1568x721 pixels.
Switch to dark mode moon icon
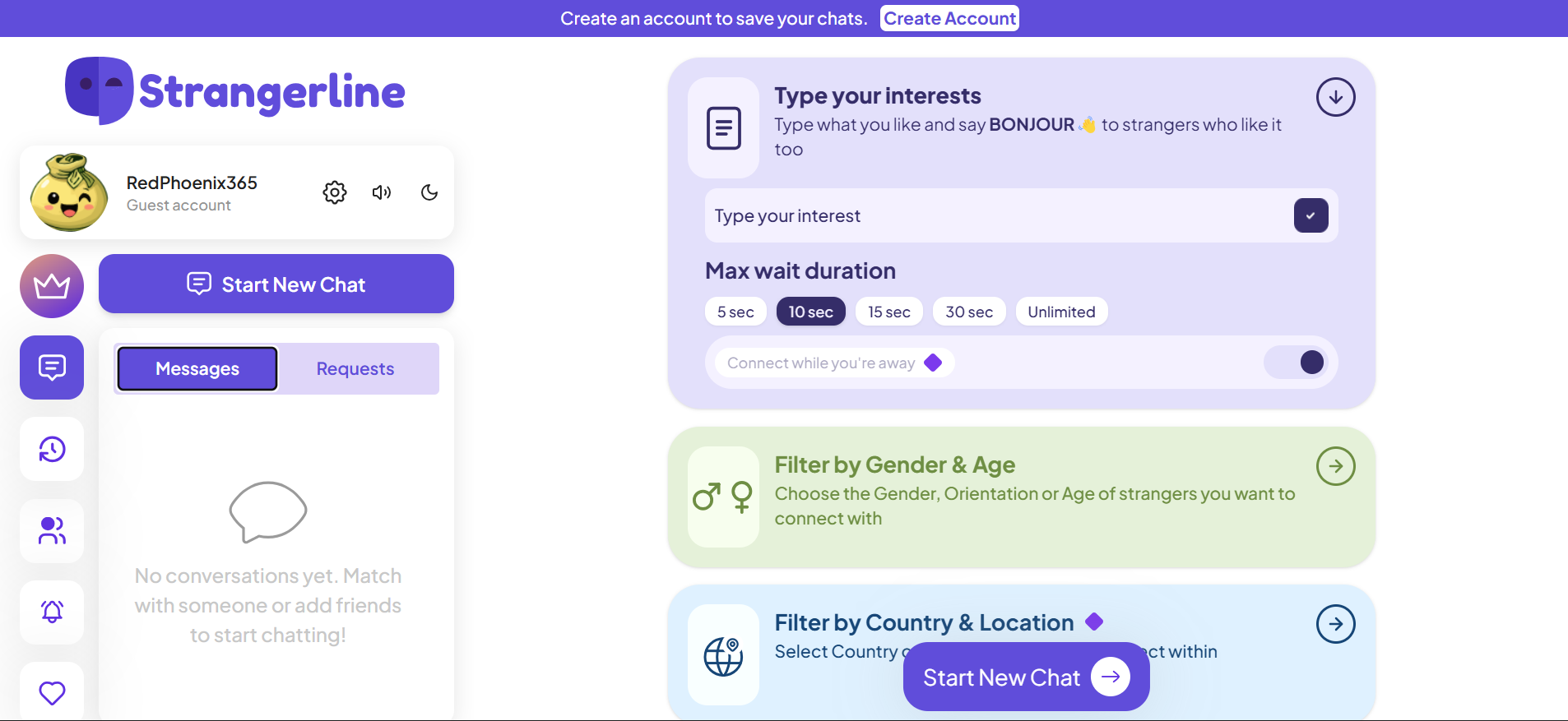point(429,192)
